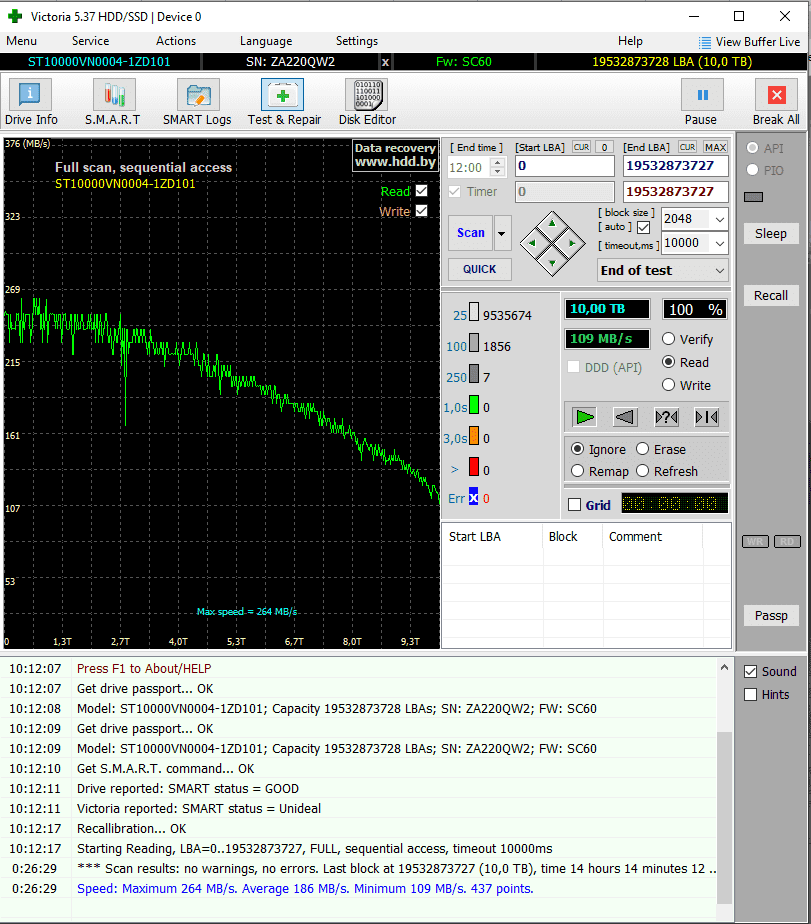Image resolution: width=811 pixels, height=924 pixels.
Task: Select the Remap radio option
Action: coord(578,471)
